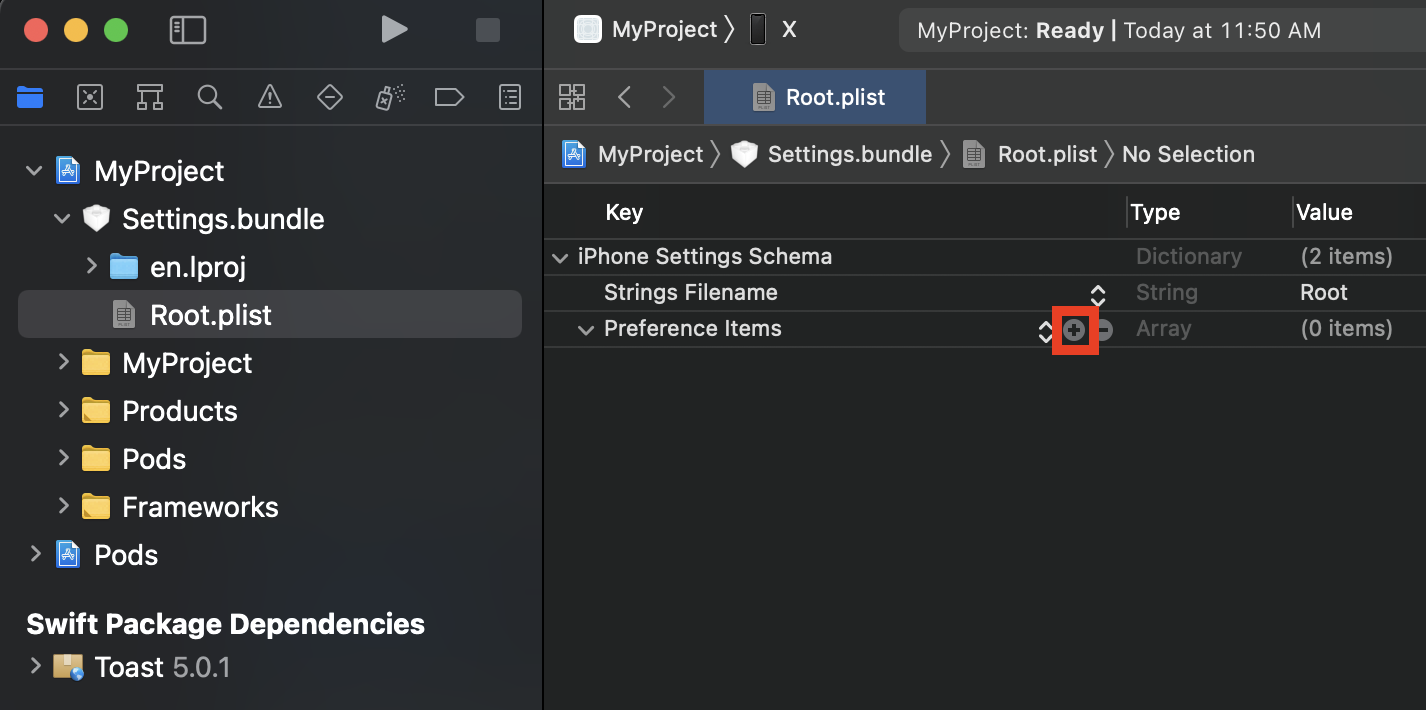Go forward with the right arrow

(x=669, y=97)
